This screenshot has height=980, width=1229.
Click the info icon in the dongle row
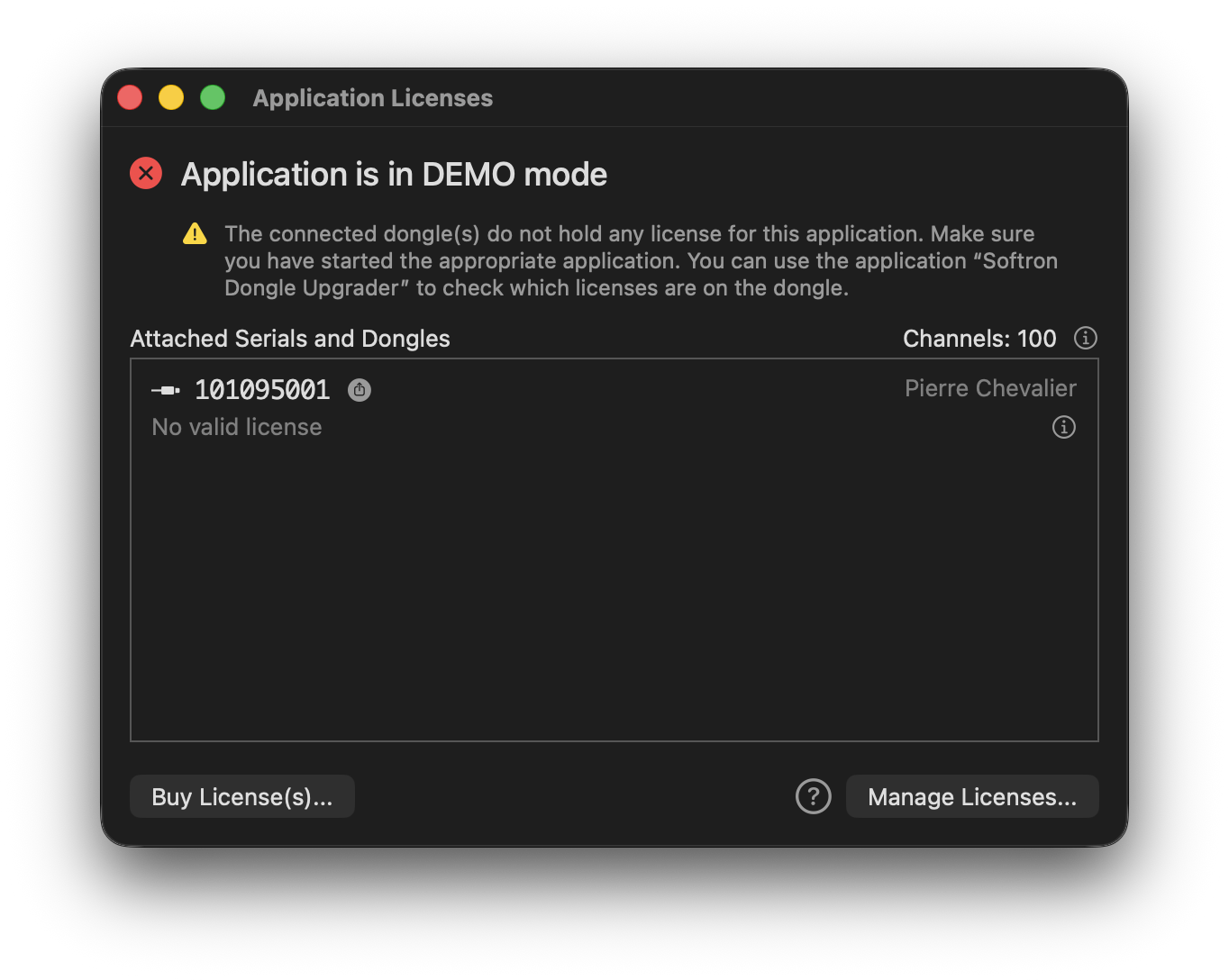coord(1064,427)
